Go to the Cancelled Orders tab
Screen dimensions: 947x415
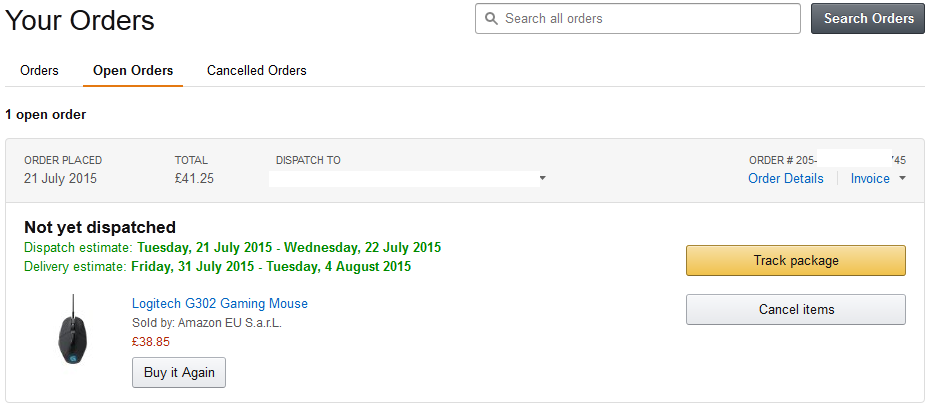click(x=257, y=71)
